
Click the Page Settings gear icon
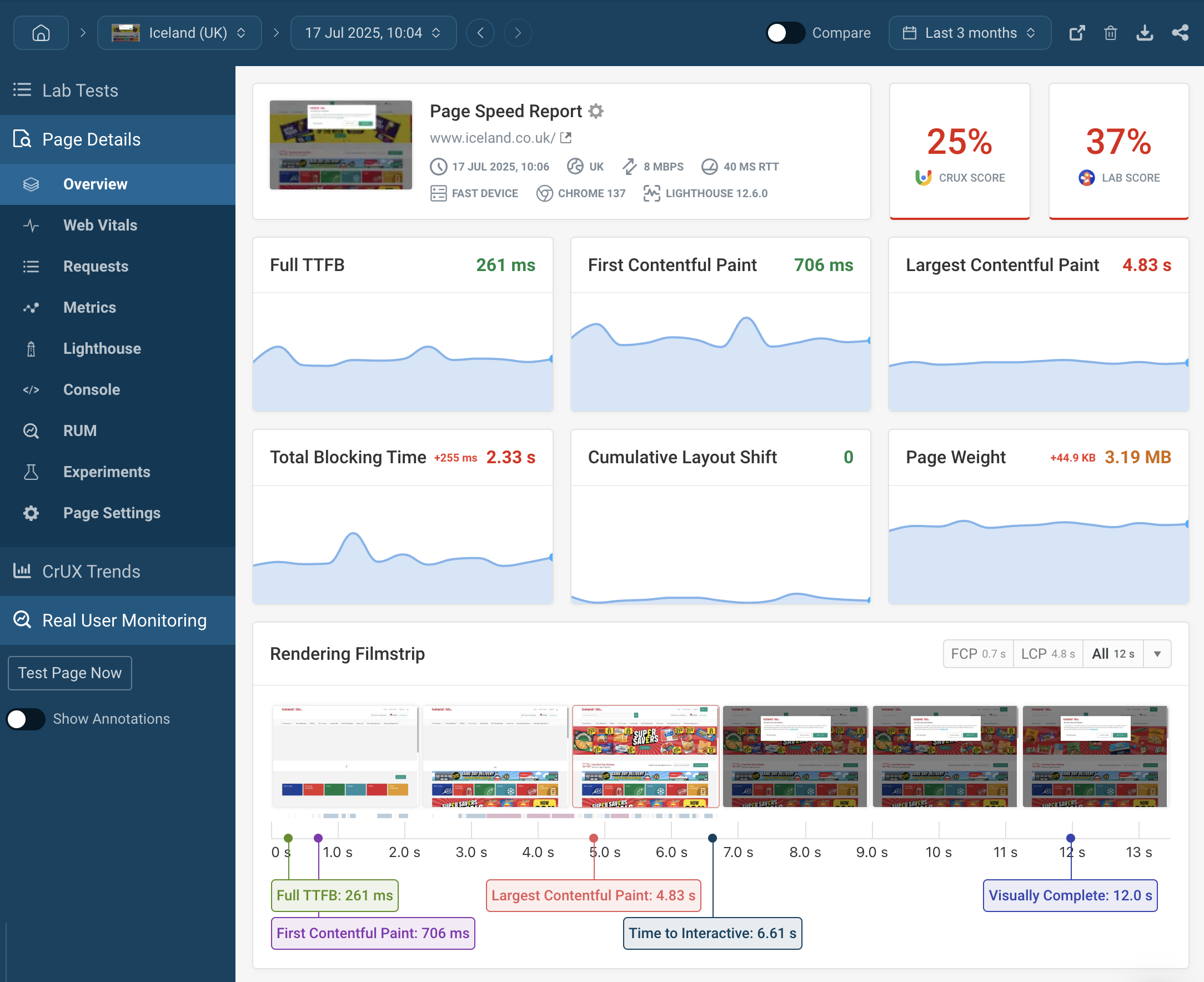(31, 513)
